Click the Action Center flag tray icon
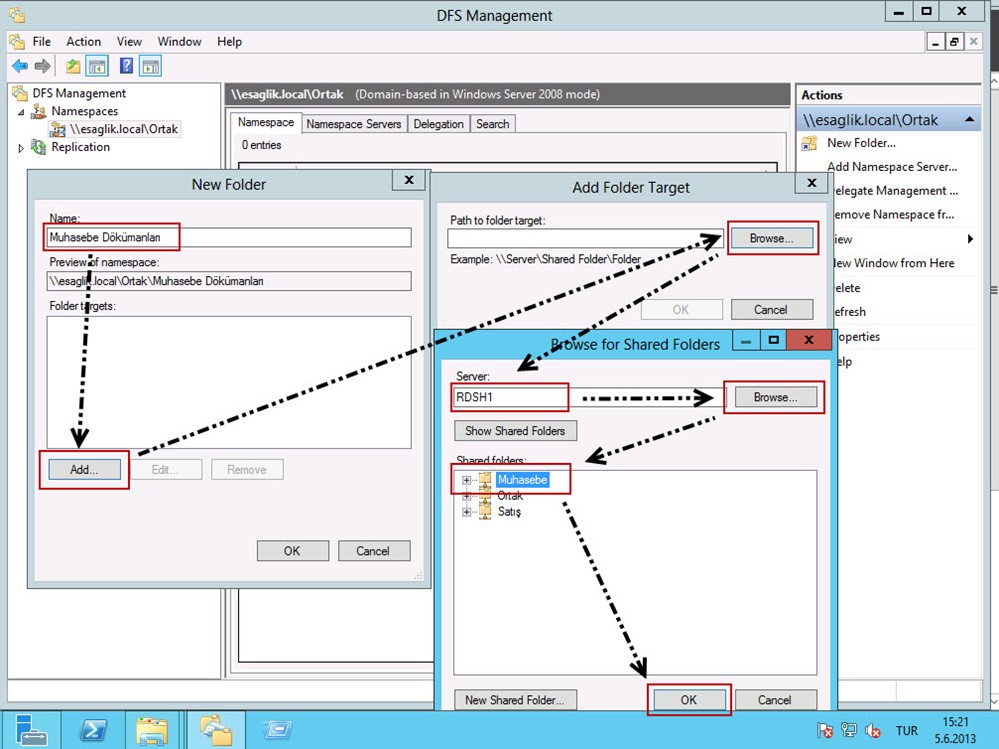 point(825,731)
